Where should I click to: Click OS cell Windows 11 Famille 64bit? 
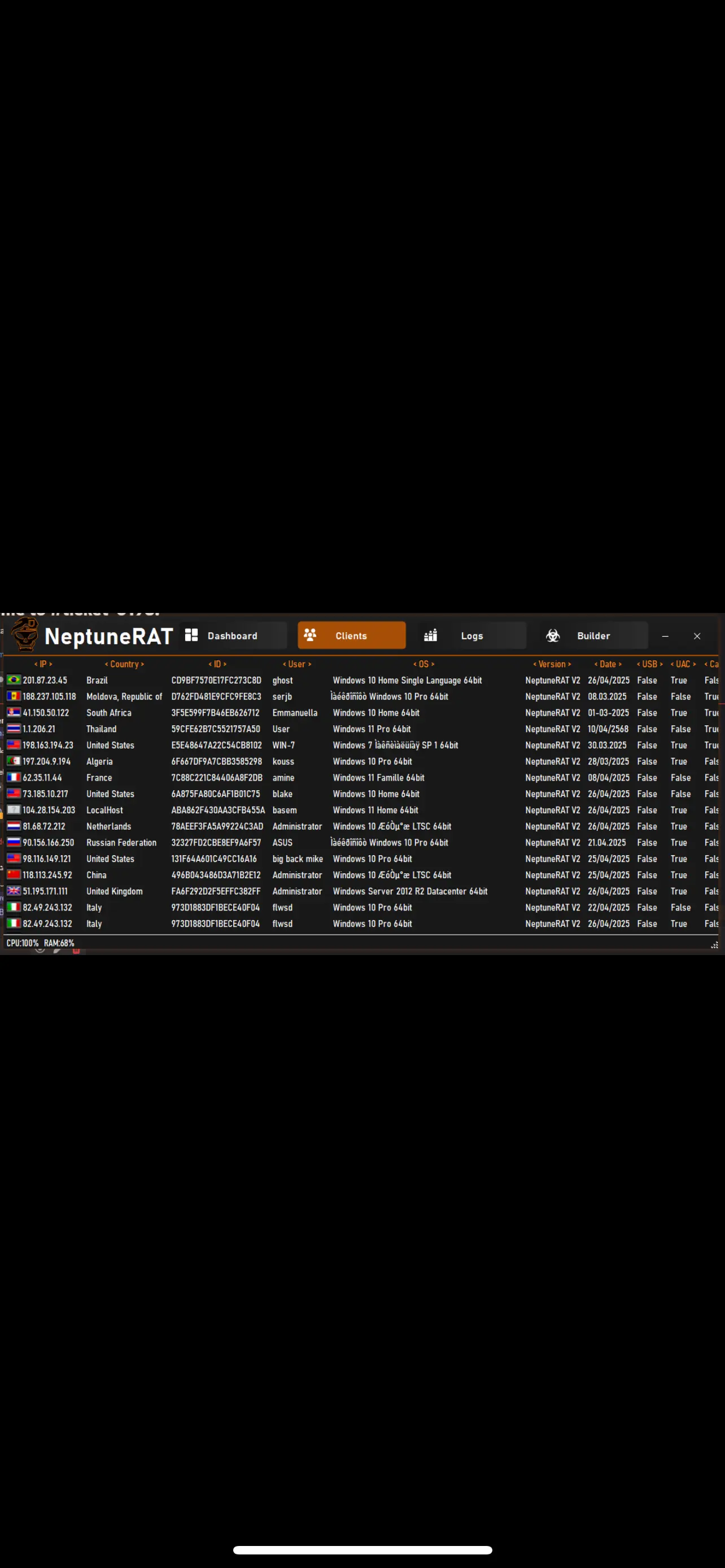click(379, 778)
